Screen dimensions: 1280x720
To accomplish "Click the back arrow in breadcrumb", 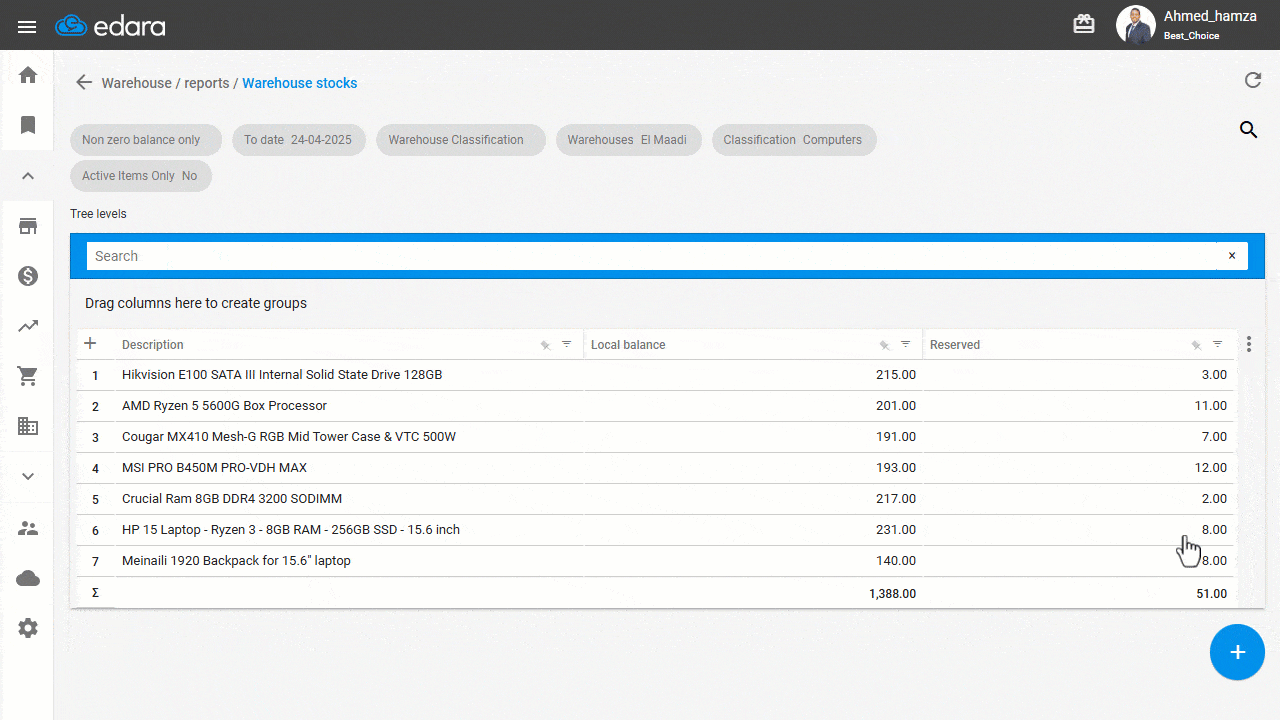I will (x=84, y=83).
